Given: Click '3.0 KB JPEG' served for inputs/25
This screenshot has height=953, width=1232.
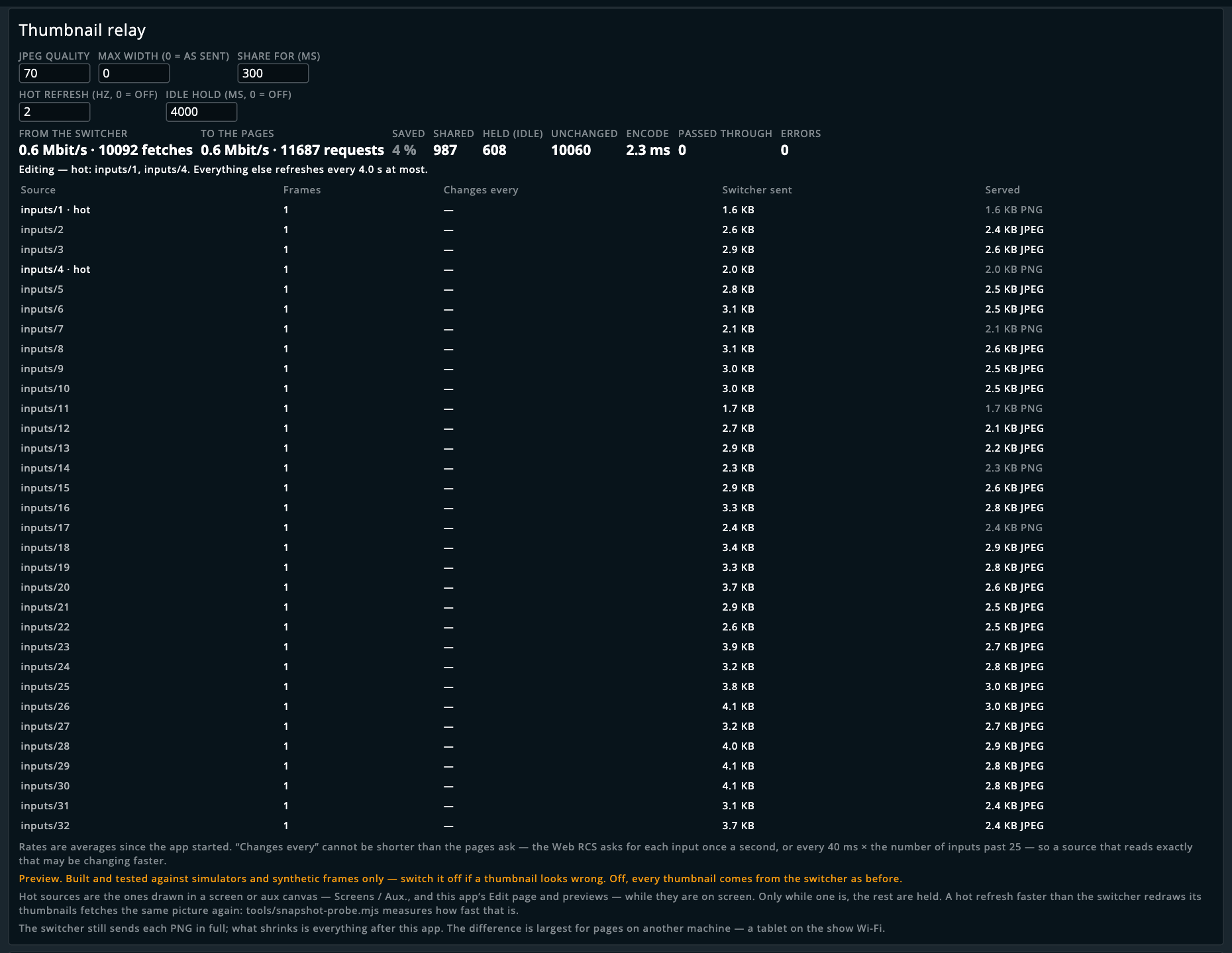Looking at the screenshot, I should (1014, 687).
